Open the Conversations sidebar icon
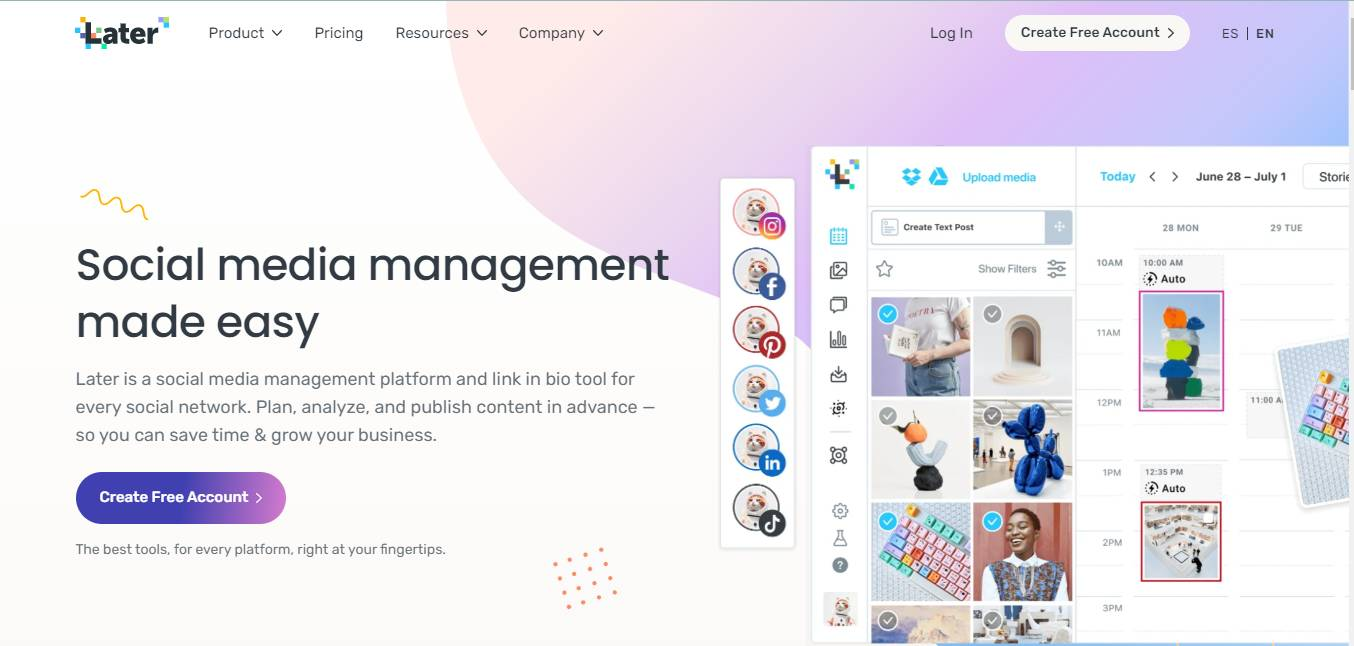 click(839, 305)
